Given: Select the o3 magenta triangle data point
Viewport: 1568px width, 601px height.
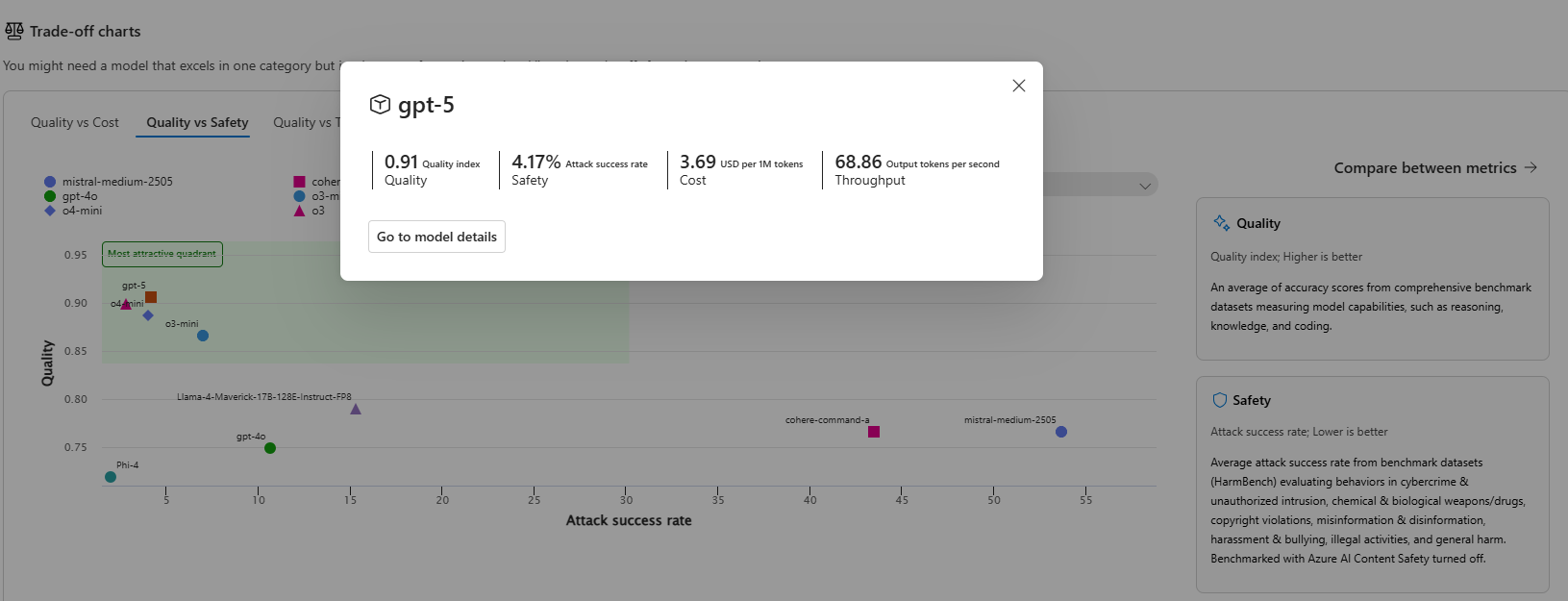Looking at the screenshot, I should click(126, 304).
